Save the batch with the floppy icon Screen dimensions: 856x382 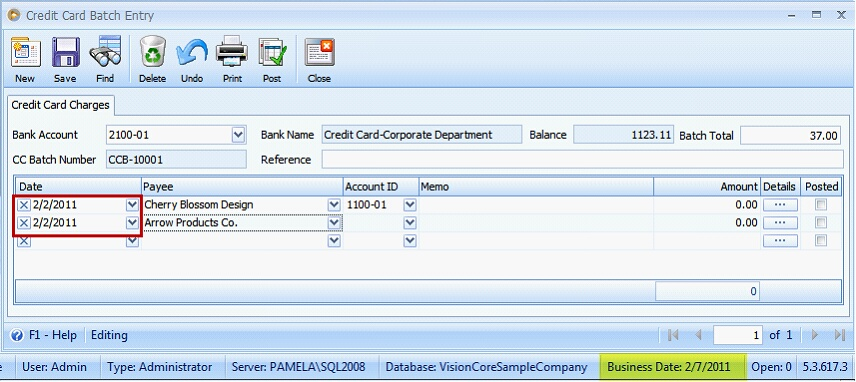(x=66, y=53)
